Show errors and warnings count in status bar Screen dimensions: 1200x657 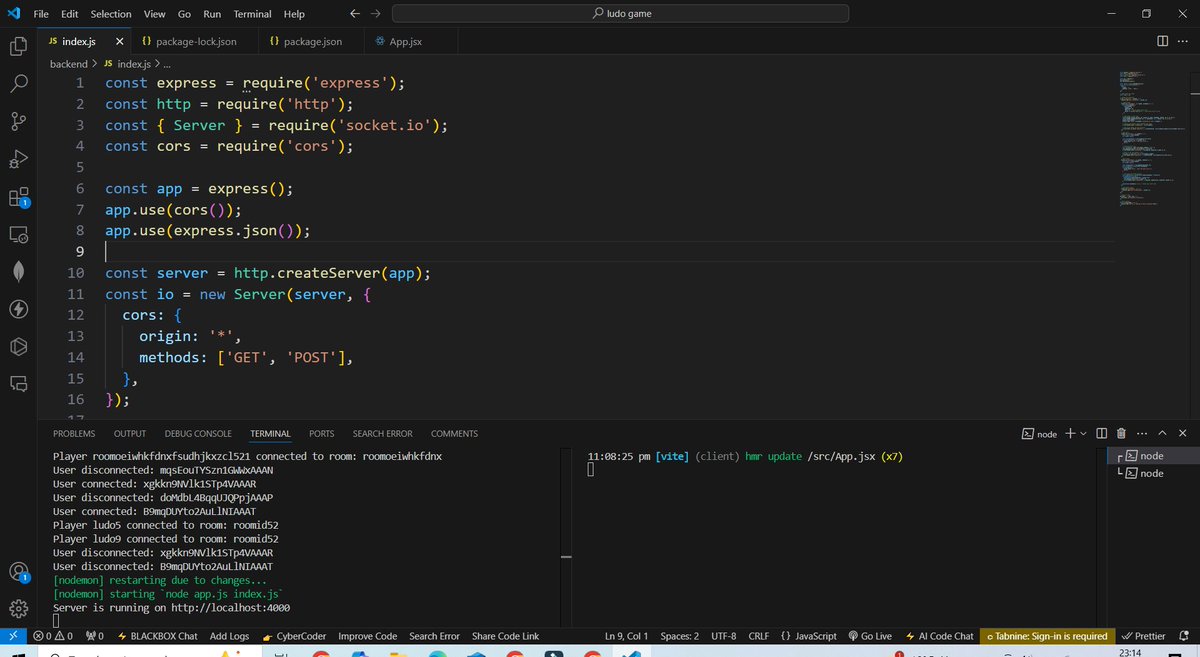[x=53, y=636]
